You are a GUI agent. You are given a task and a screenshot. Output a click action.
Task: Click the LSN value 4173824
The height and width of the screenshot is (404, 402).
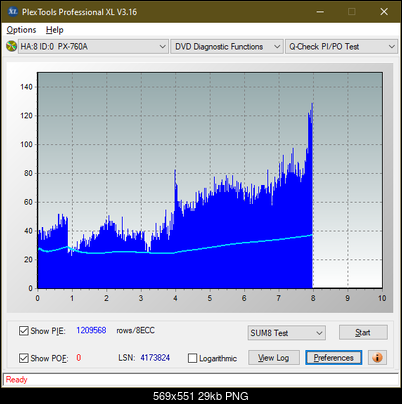(x=155, y=358)
